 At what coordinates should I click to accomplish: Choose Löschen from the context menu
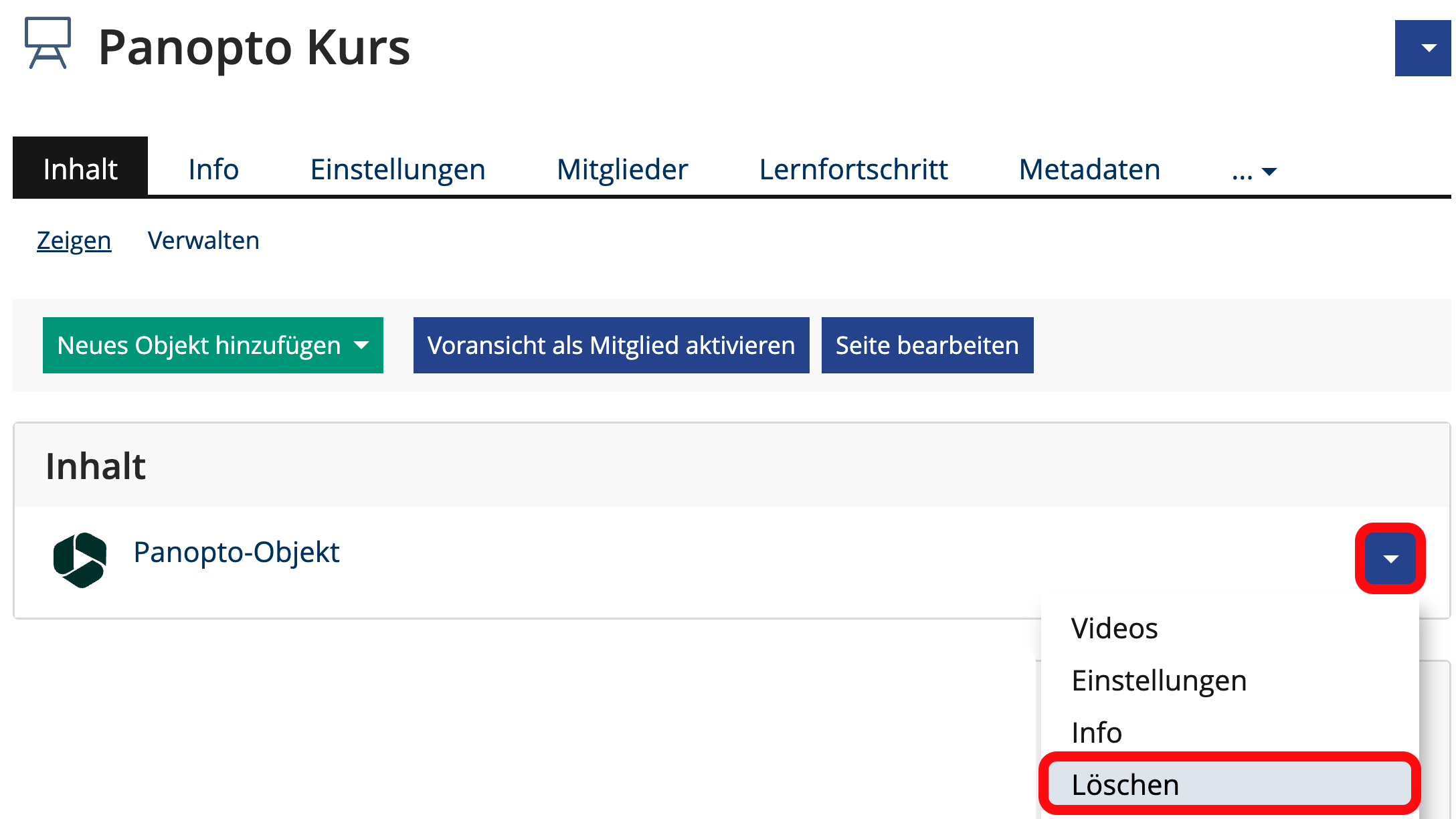[x=1230, y=784]
